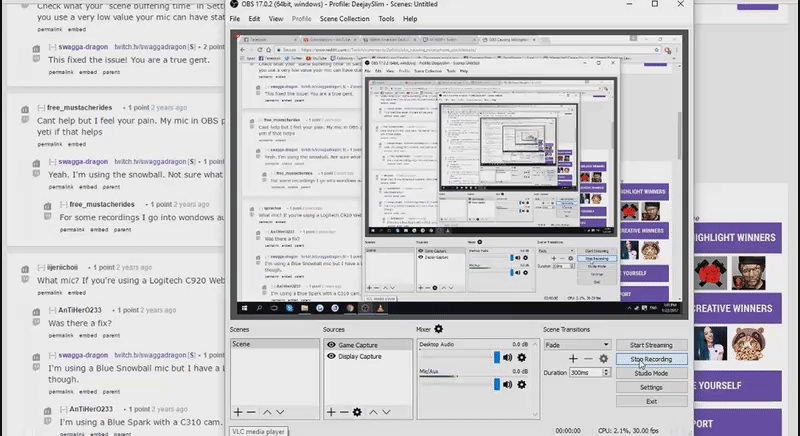The image size is (800, 436).
Task: Collapse swagga-dragon 'Blue Snowball mic' comment
Action: (53, 355)
